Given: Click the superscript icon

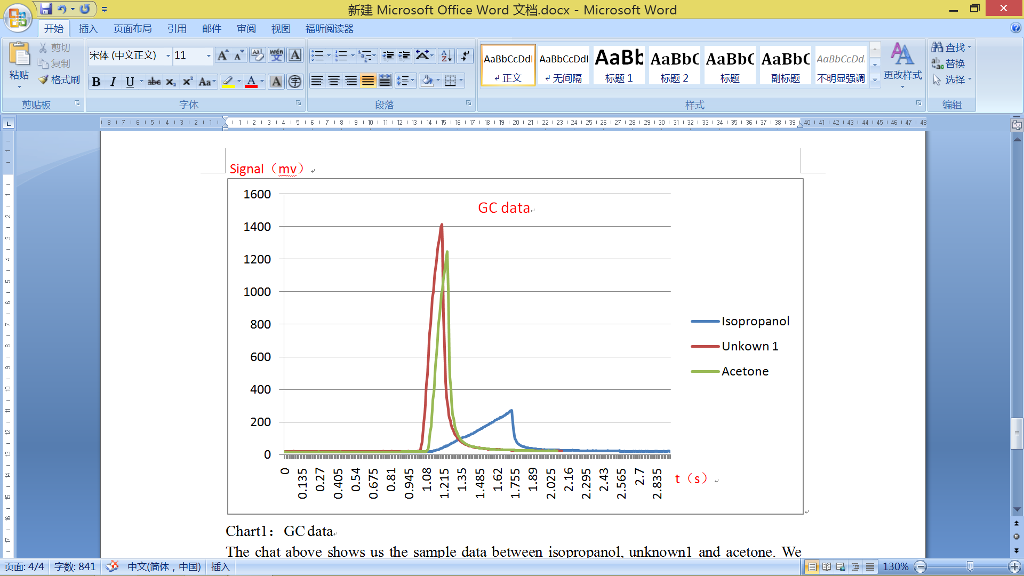Looking at the screenshot, I should pos(187,81).
